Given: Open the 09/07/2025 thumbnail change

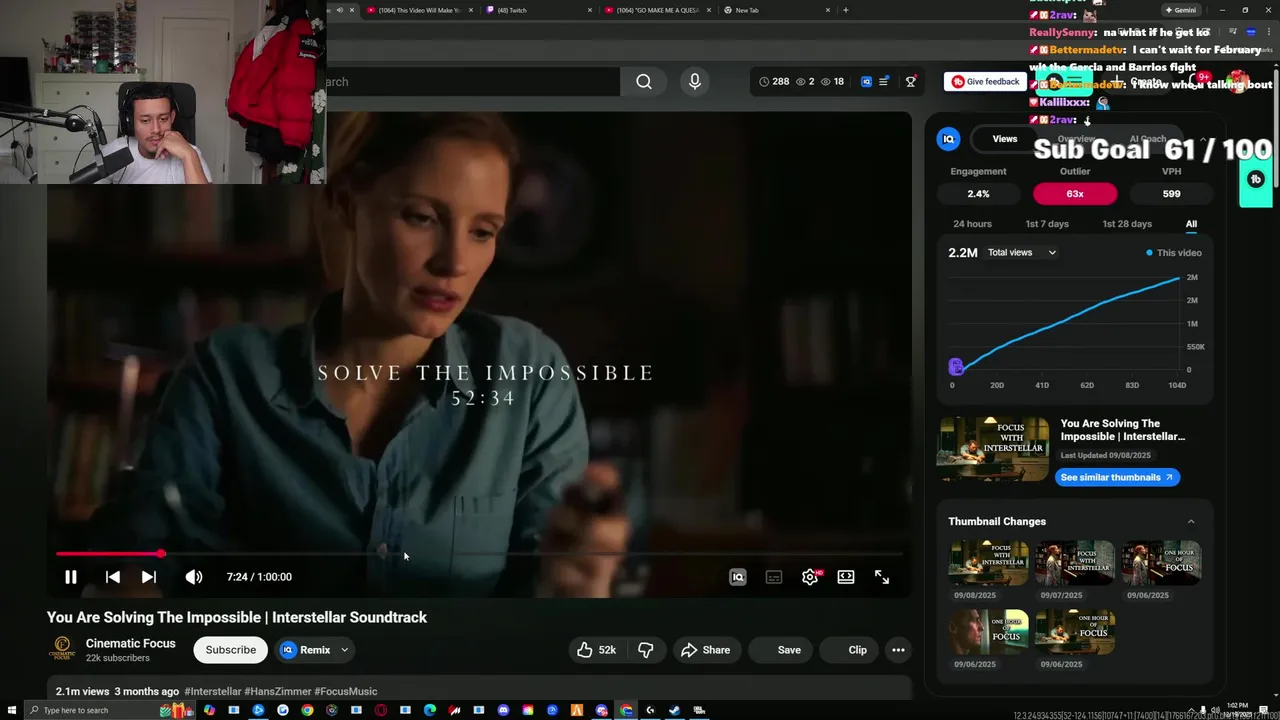Looking at the screenshot, I should pos(1075,563).
